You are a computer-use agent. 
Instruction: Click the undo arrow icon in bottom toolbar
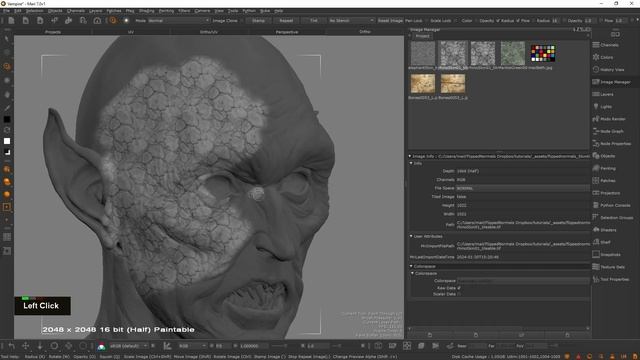coord(11,346)
